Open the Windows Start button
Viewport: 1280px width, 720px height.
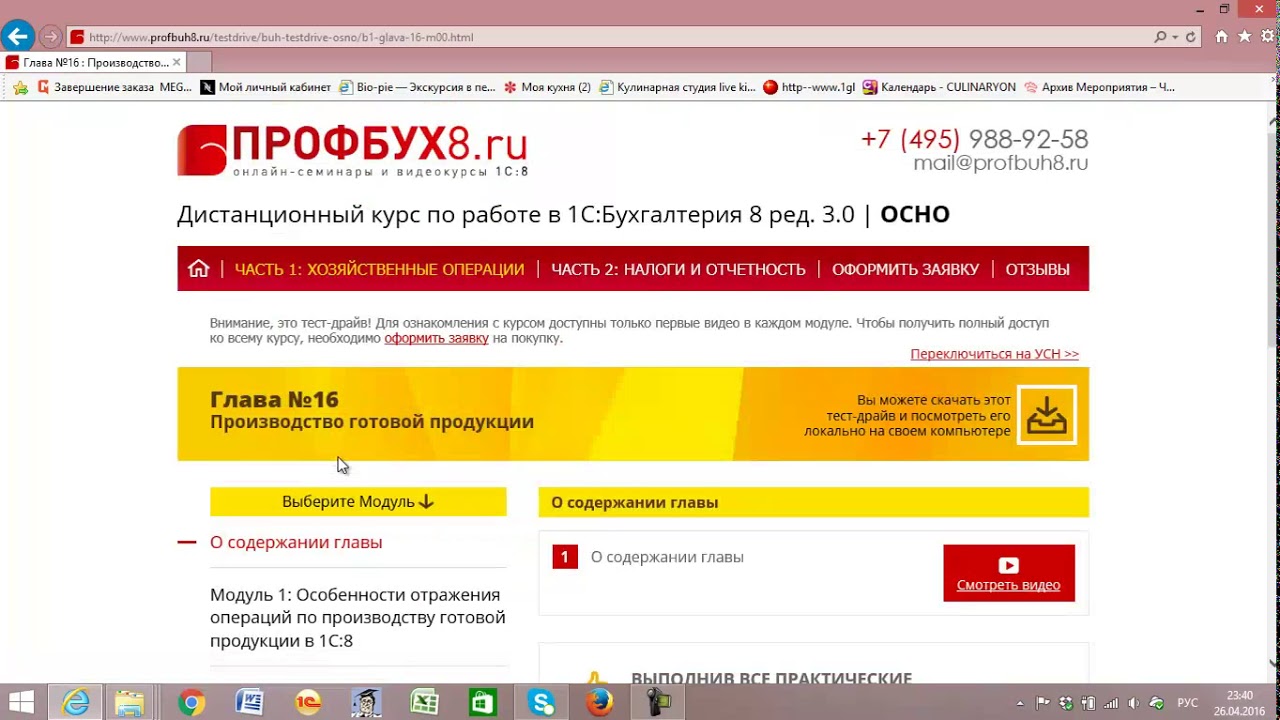(x=21, y=703)
